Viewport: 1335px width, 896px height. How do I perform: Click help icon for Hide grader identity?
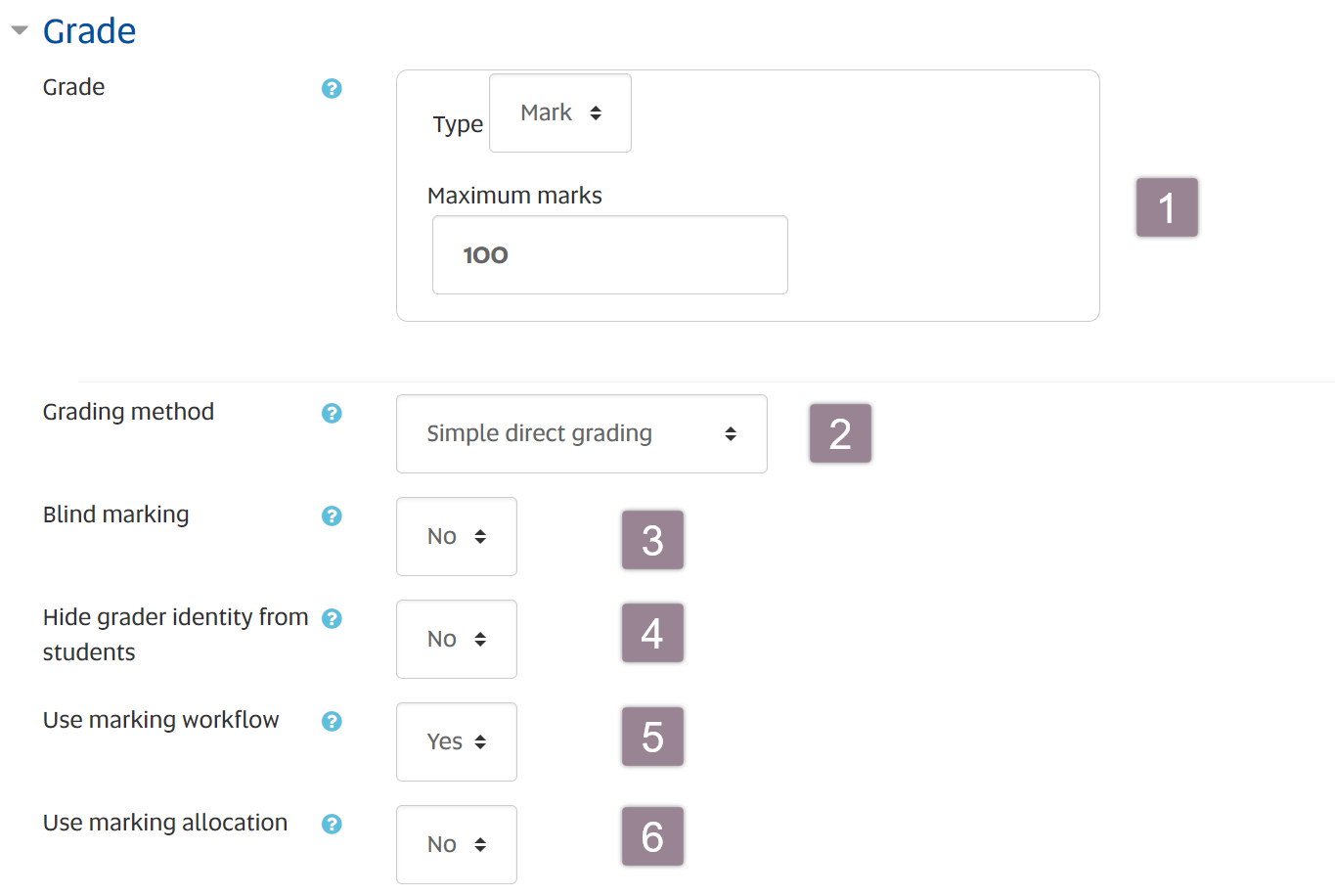click(x=332, y=618)
